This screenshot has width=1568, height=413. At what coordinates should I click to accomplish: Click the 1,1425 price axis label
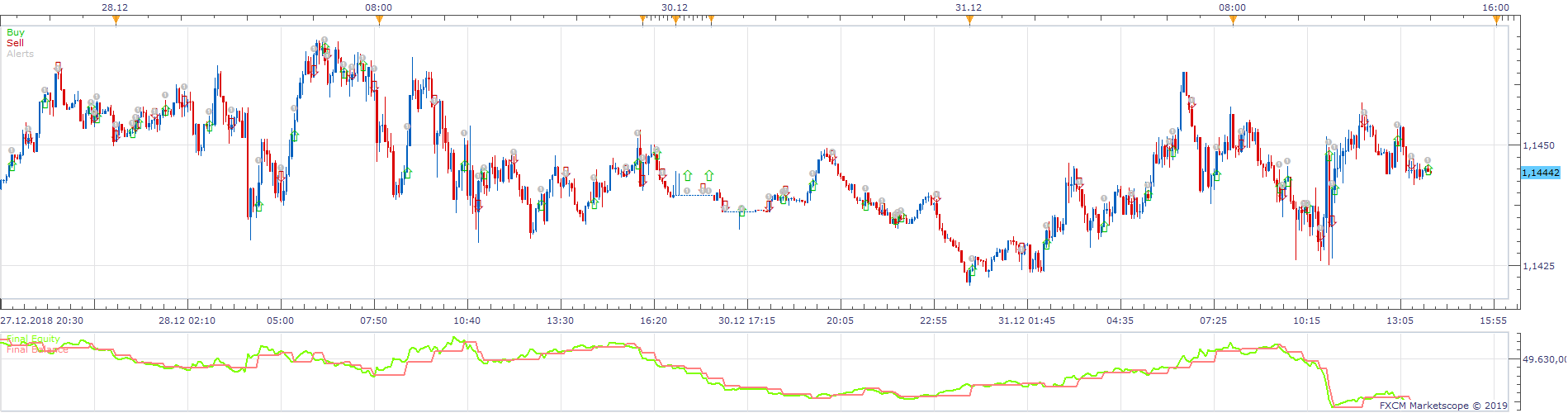coord(1538,266)
